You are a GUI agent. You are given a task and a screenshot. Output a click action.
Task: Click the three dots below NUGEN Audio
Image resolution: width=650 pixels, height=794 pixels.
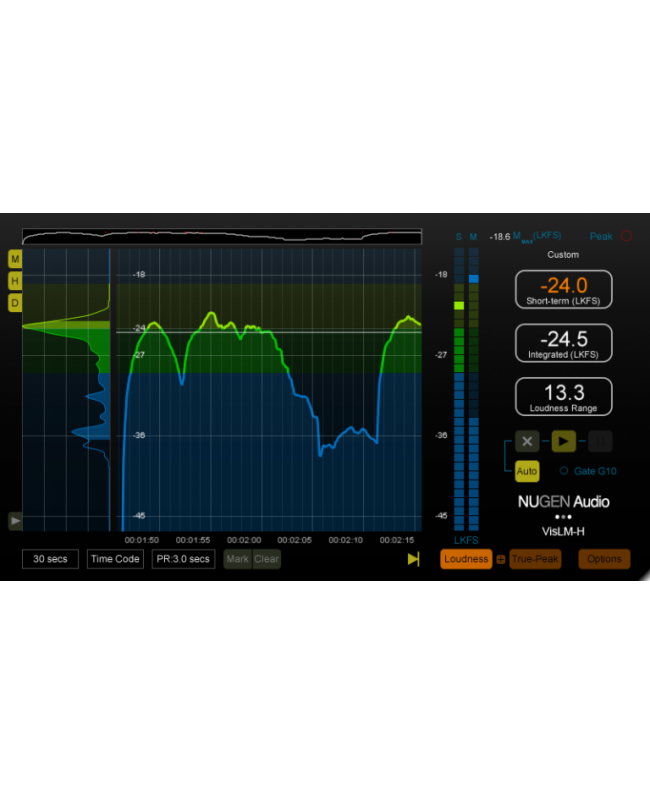(563, 517)
